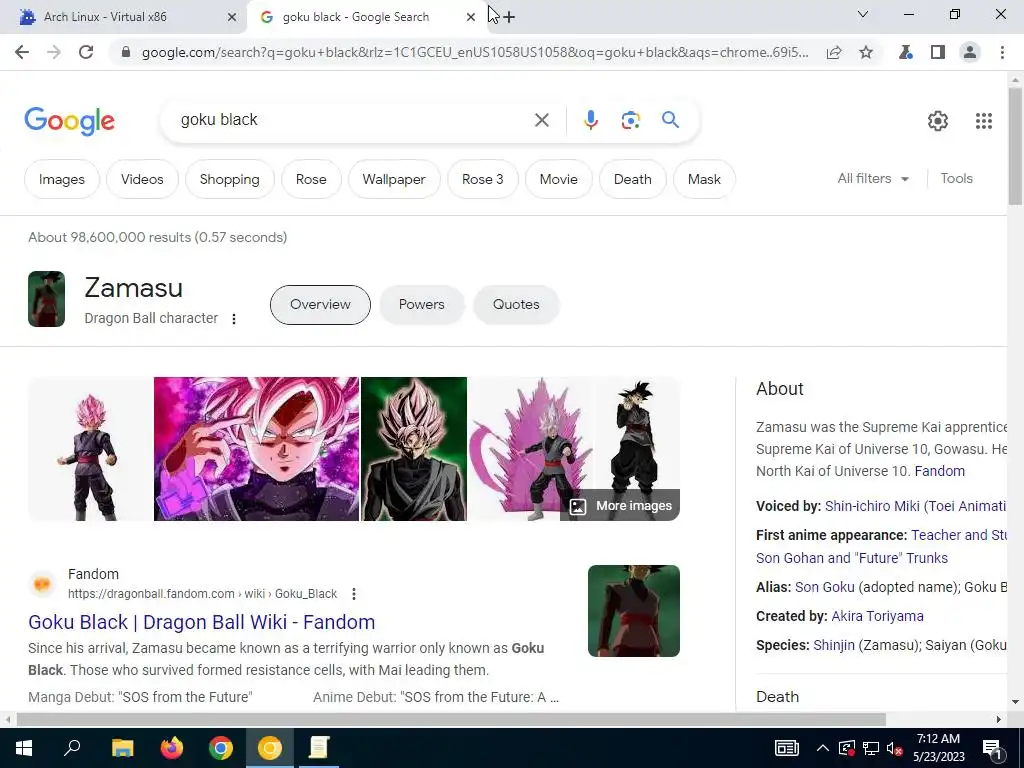
Task: Close the Arch Linux tab
Action: tap(232, 17)
